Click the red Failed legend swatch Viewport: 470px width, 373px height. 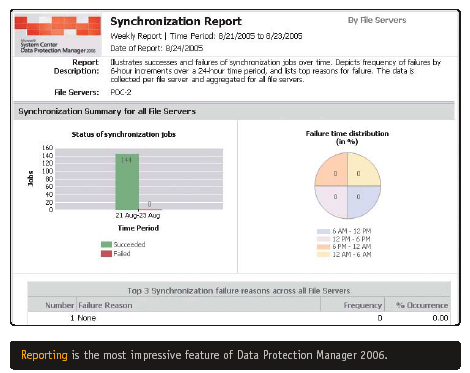(x=106, y=254)
